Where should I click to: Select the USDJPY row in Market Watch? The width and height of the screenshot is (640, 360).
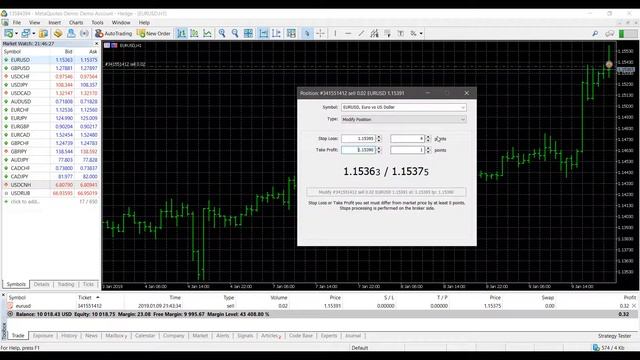click(x=50, y=85)
